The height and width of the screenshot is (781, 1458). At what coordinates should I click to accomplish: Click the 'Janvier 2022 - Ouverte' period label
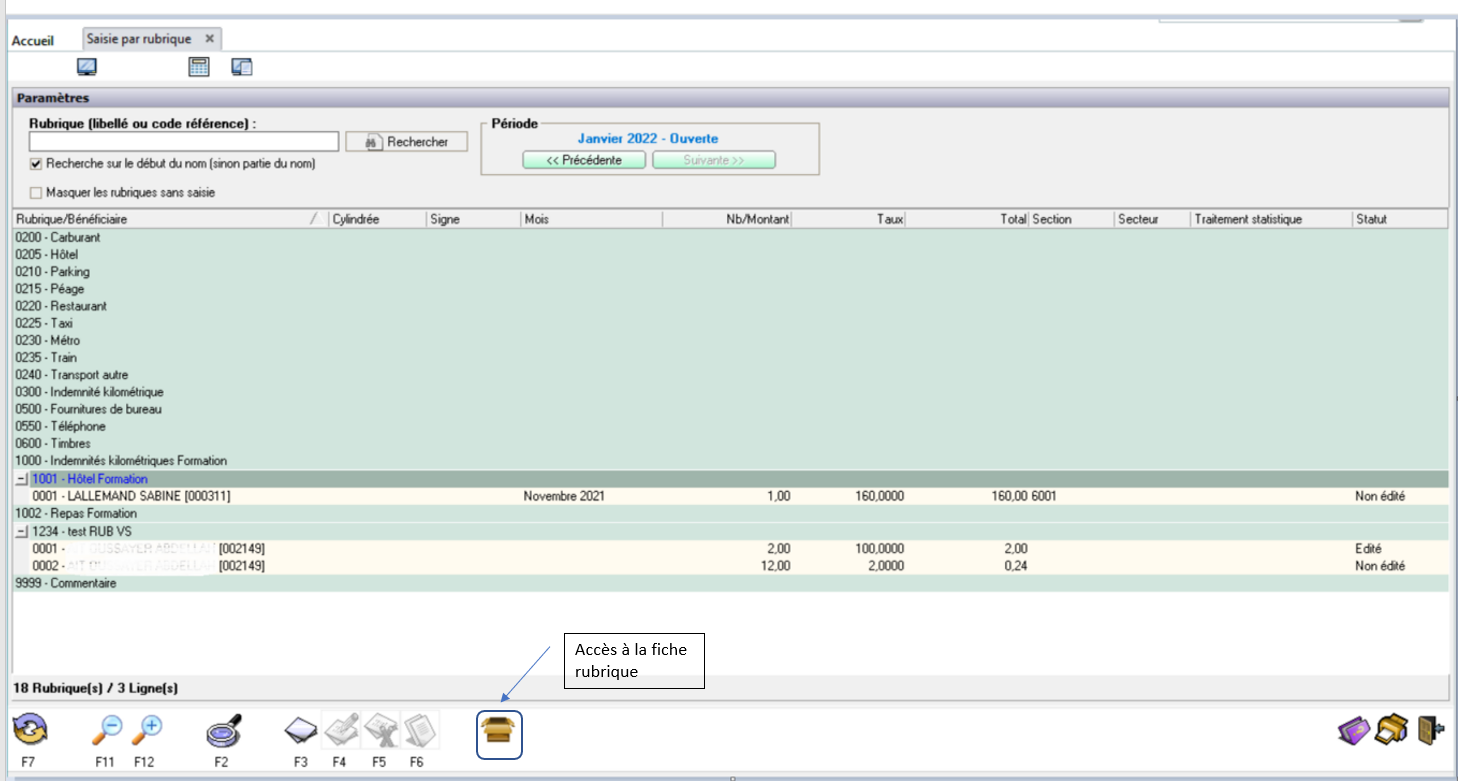[x=648, y=139]
